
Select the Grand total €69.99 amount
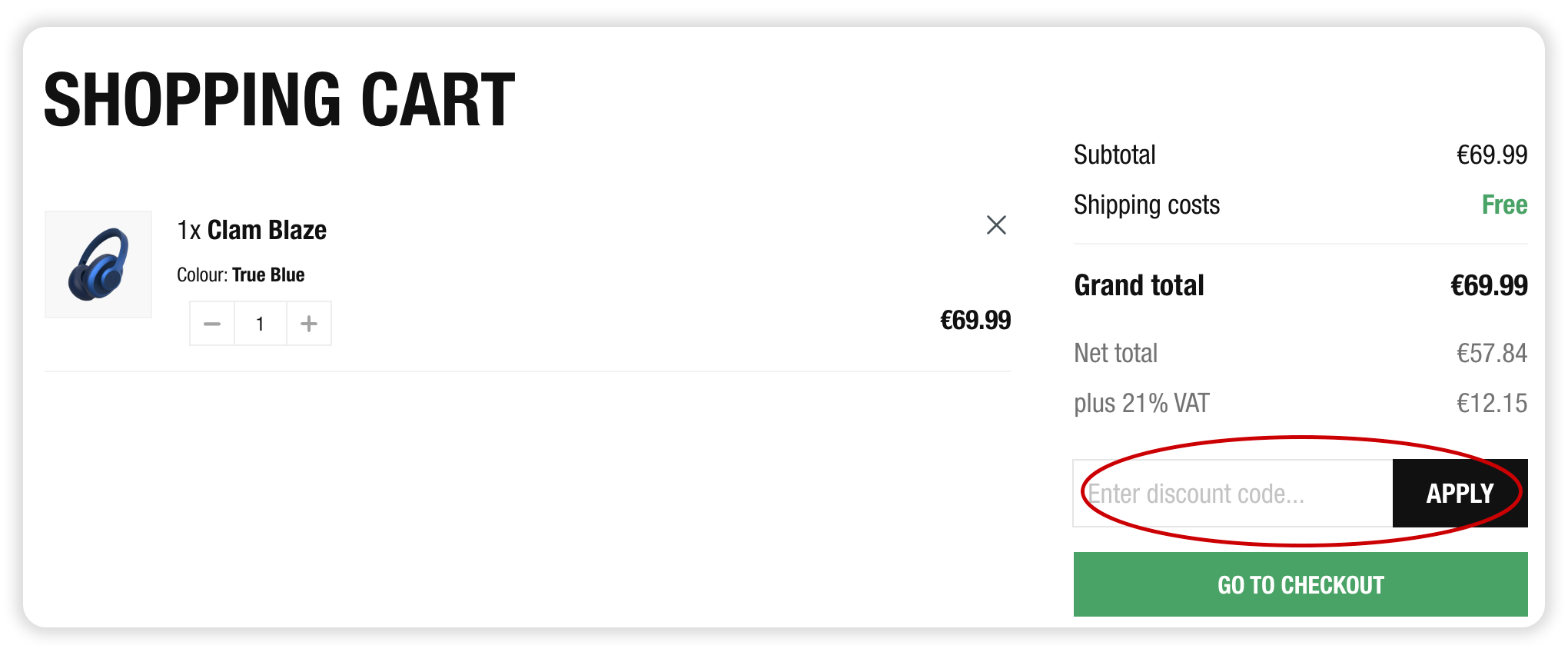click(x=1487, y=285)
